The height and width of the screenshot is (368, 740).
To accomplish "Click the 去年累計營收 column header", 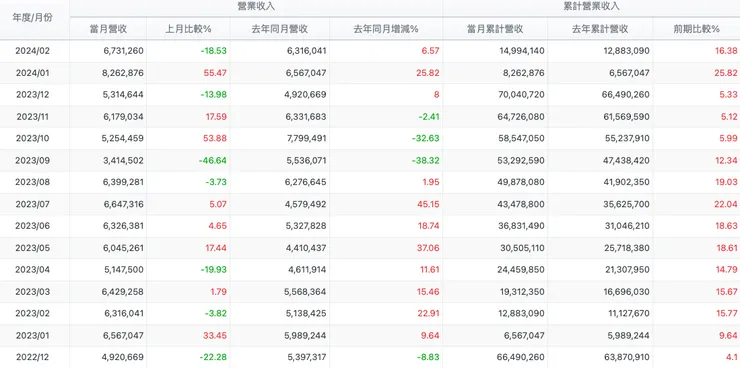I will (600, 29).
